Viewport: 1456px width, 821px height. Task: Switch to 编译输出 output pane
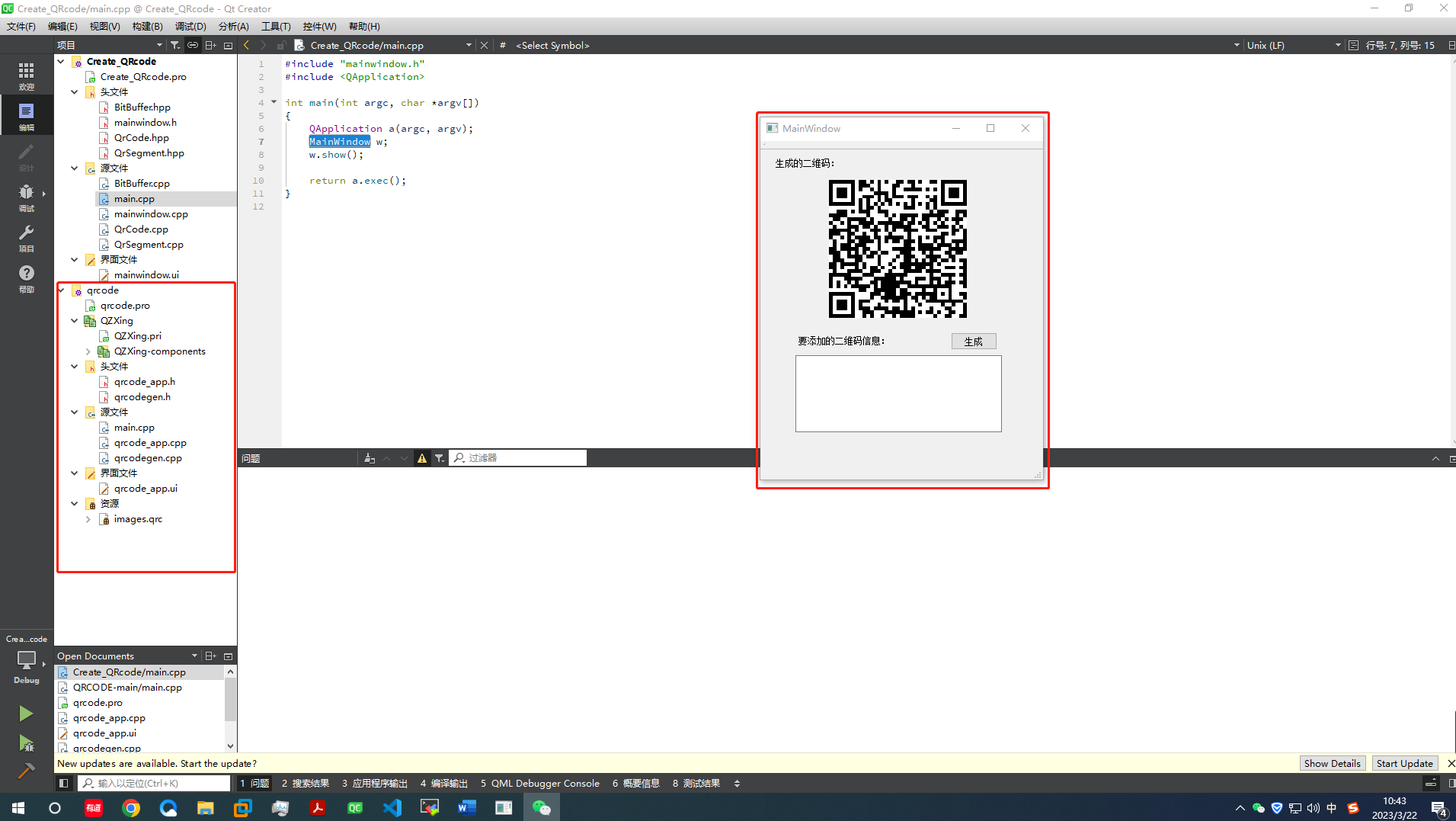(443, 783)
